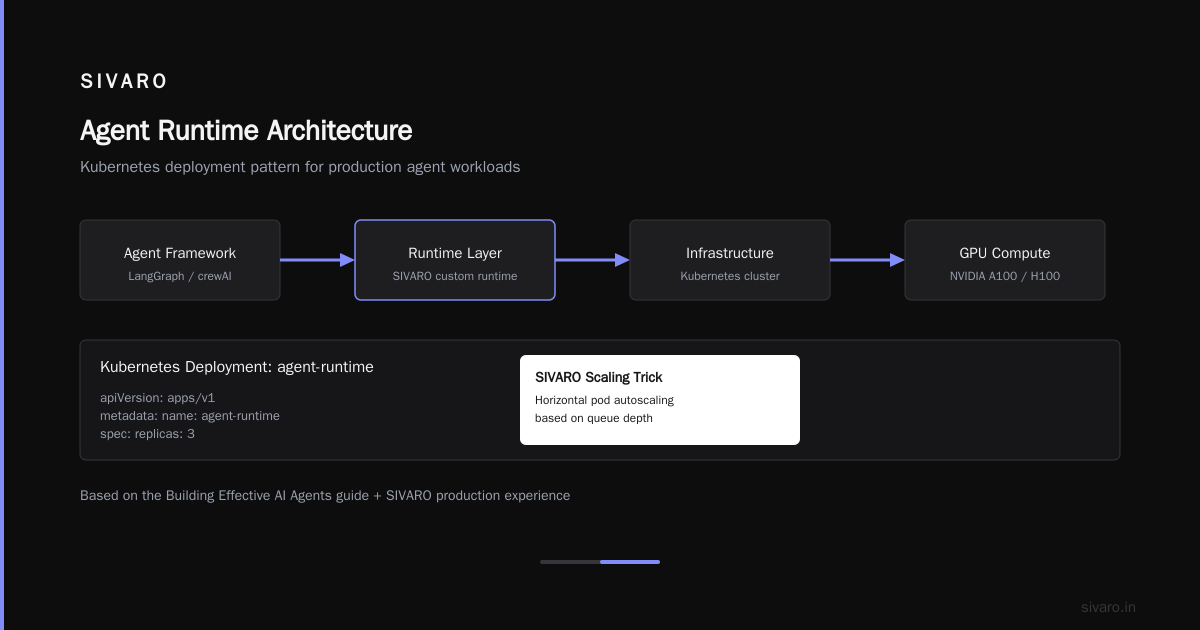This screenshot has width=1200, height=630.
Task: Select the Agent Runtime Architecture title
Action: tap(246, 131)
